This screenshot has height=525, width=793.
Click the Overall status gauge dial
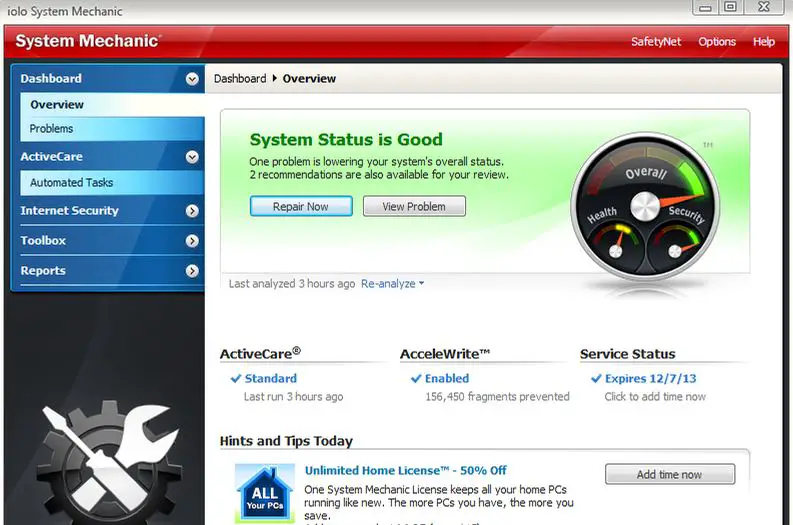(x=645, y=206)
